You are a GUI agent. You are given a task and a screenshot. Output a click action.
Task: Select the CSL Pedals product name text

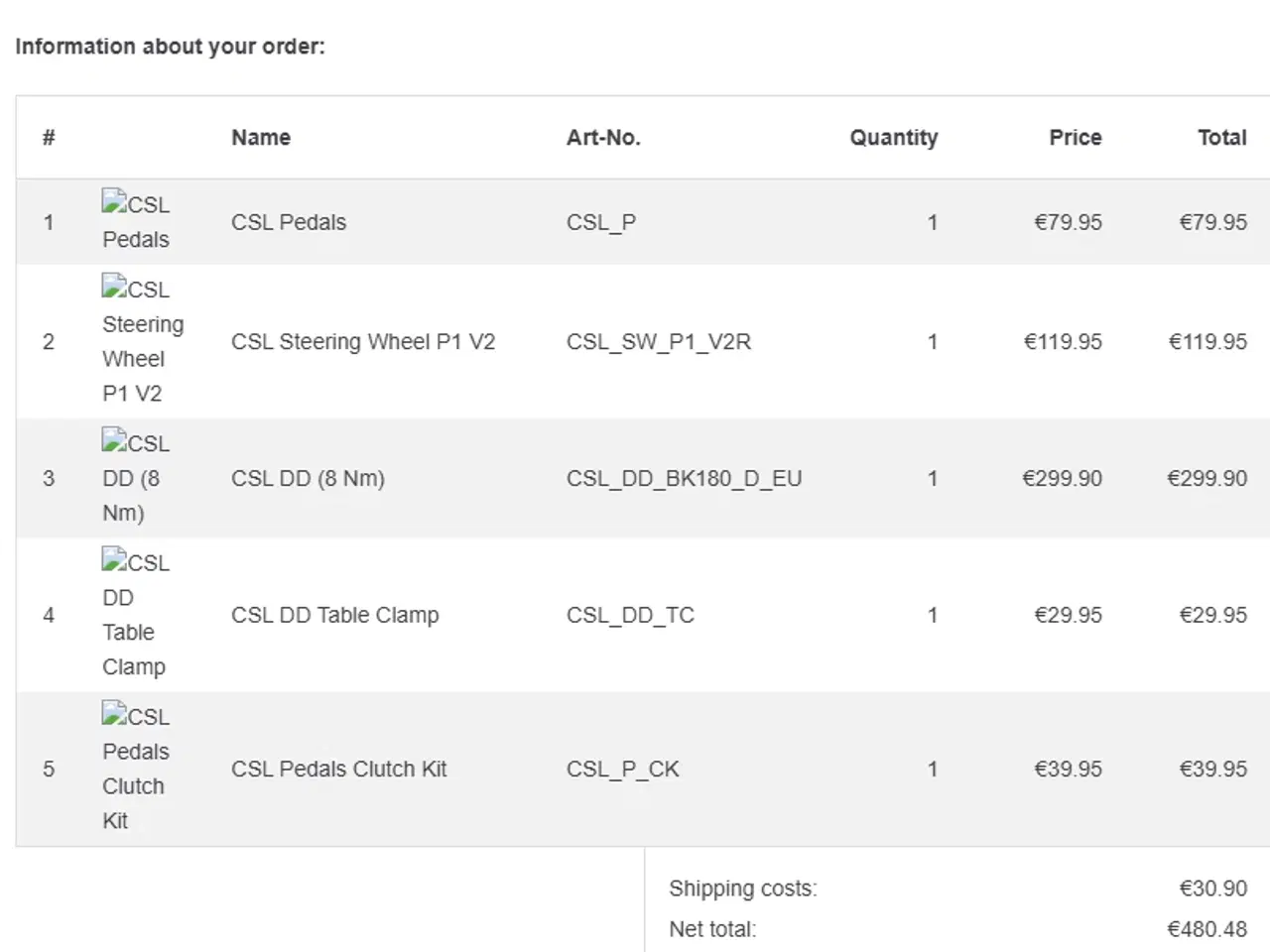[x=289, y=222]
